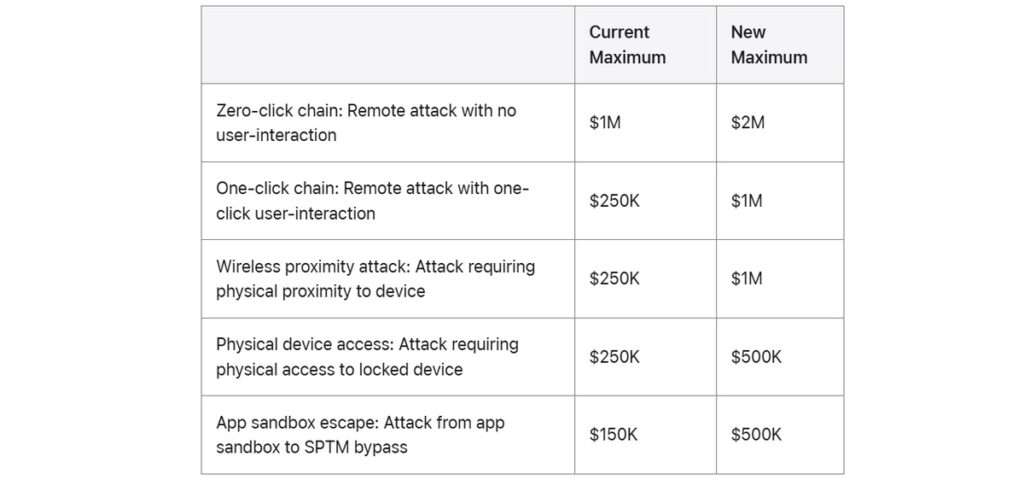This screenshot has height=480, width=1024.
Task: Select the "Physical device access" row description
Action: tap(367, 357)
